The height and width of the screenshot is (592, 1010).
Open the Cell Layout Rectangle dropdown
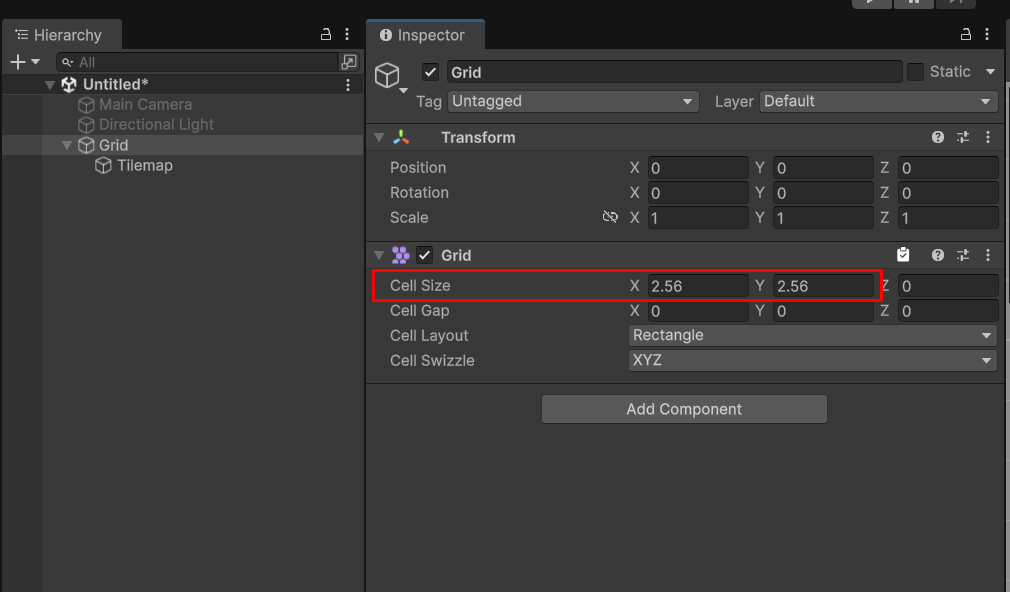coord(812,335)
